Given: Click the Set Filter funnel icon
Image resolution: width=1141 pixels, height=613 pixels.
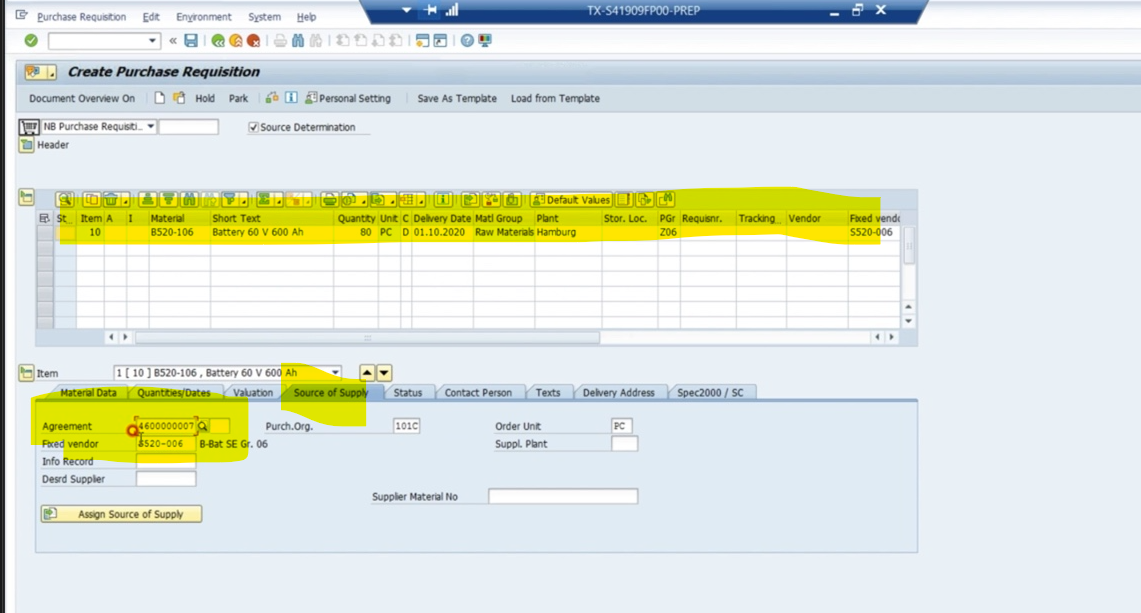Looking at the screenshot, I should click(x=230, y=199).
